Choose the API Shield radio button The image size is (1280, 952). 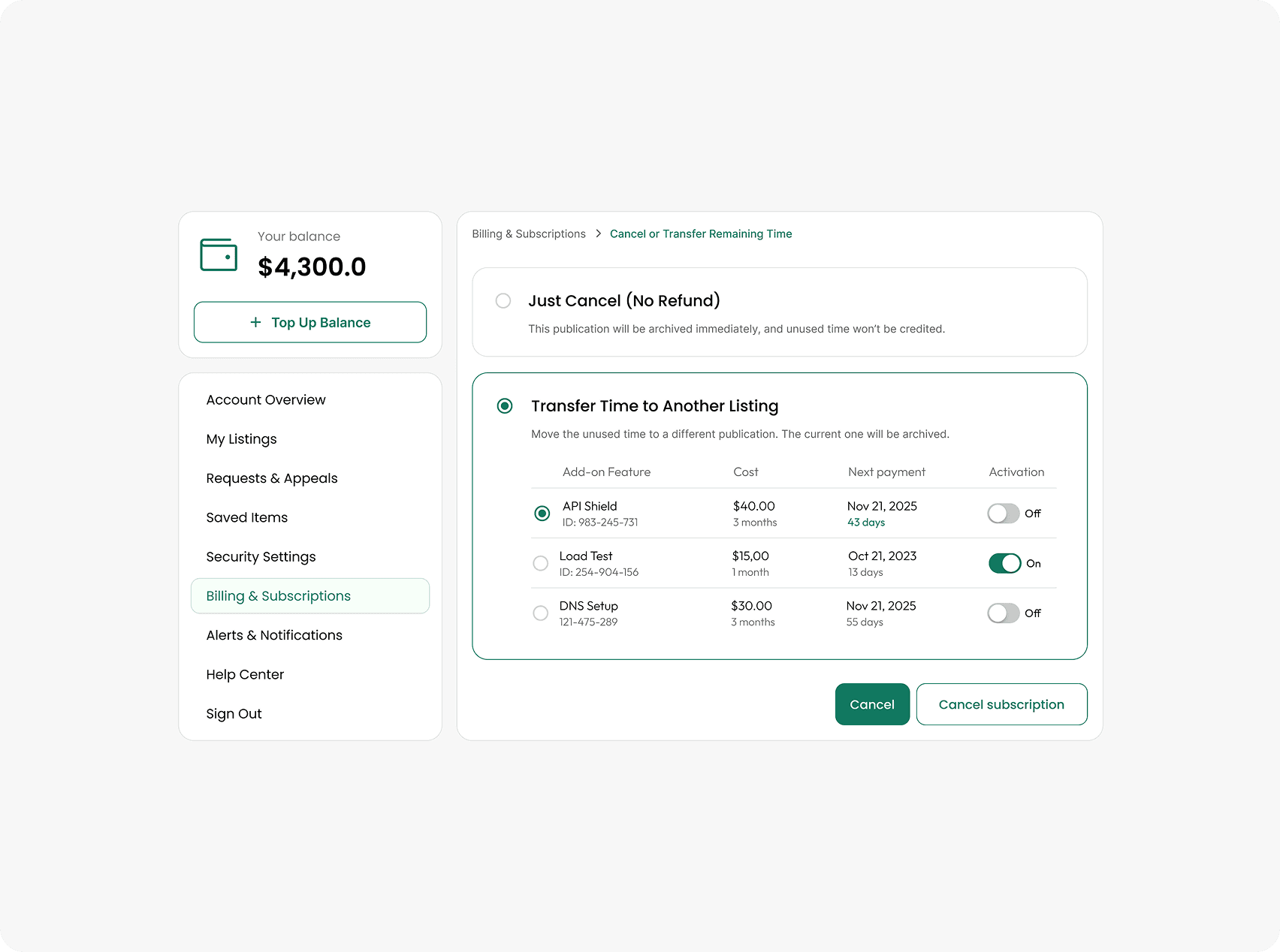pyautogui.click(x=542, y=514)
